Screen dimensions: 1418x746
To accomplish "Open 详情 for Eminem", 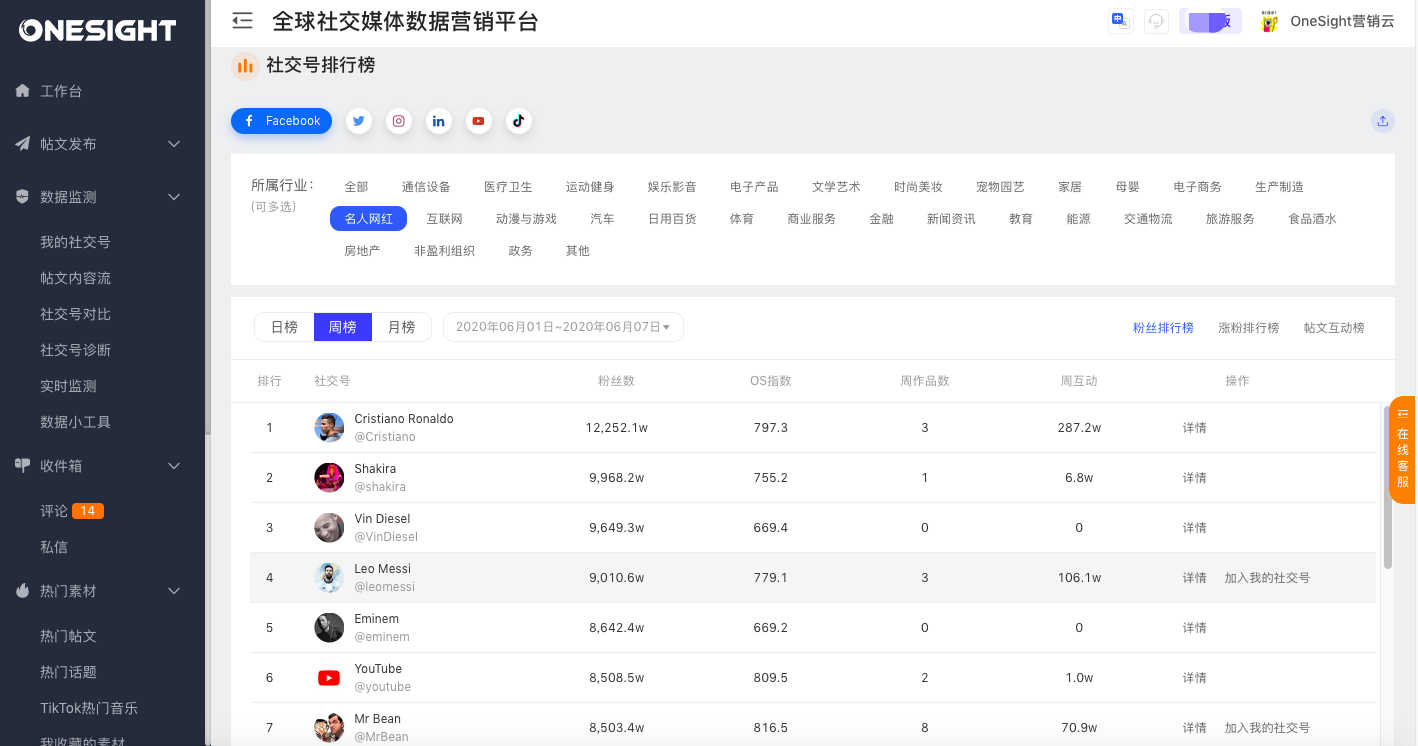I will [1194, 628].
